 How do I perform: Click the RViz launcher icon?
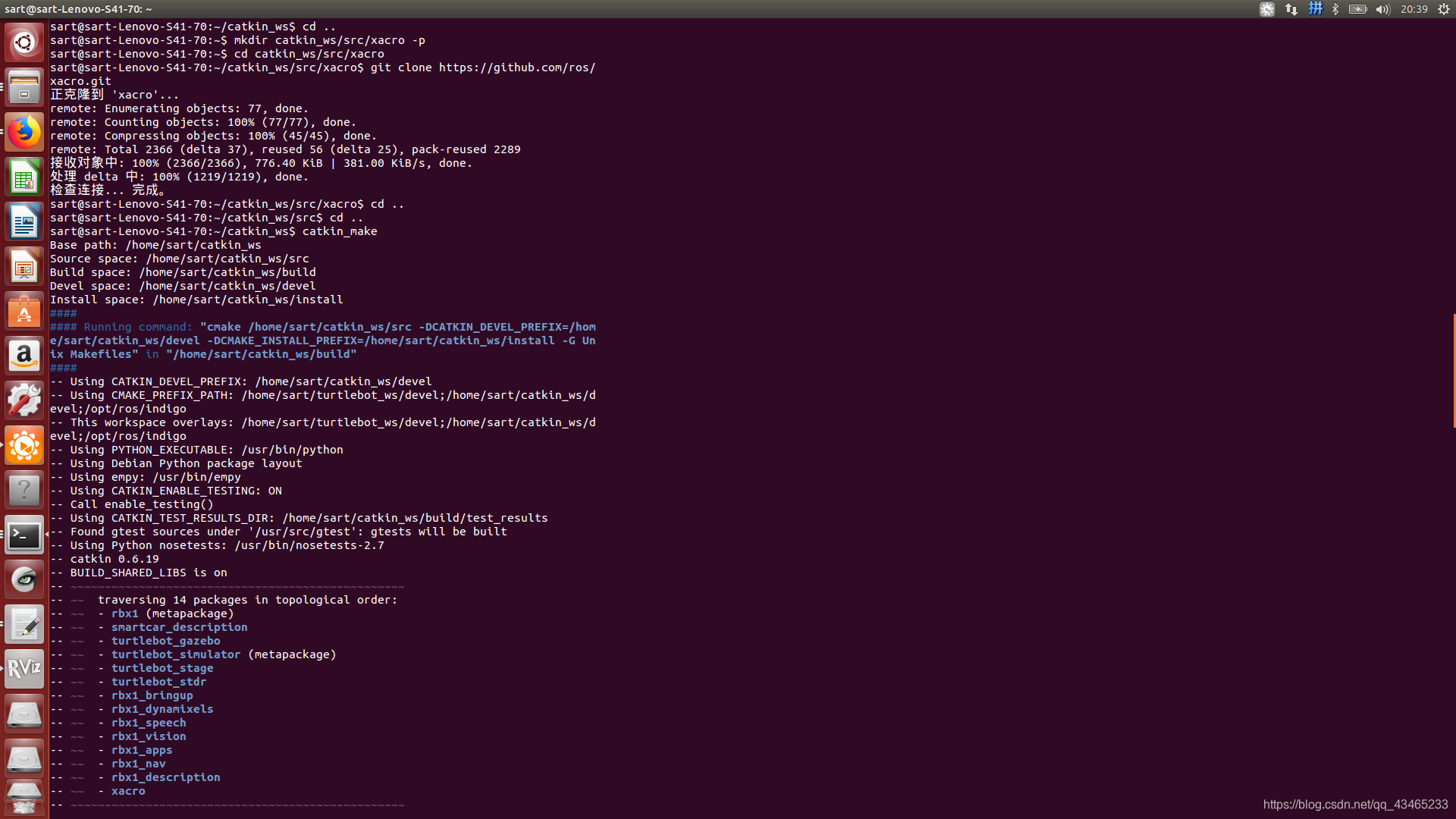24,669
